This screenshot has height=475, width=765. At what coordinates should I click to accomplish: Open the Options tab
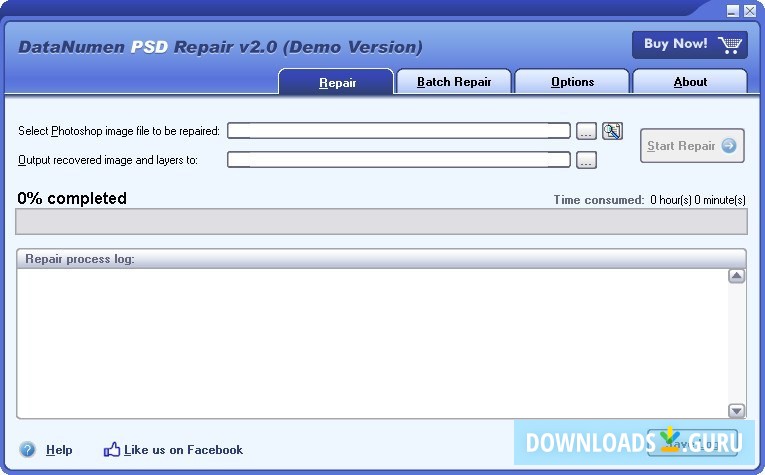click(572, 81)
